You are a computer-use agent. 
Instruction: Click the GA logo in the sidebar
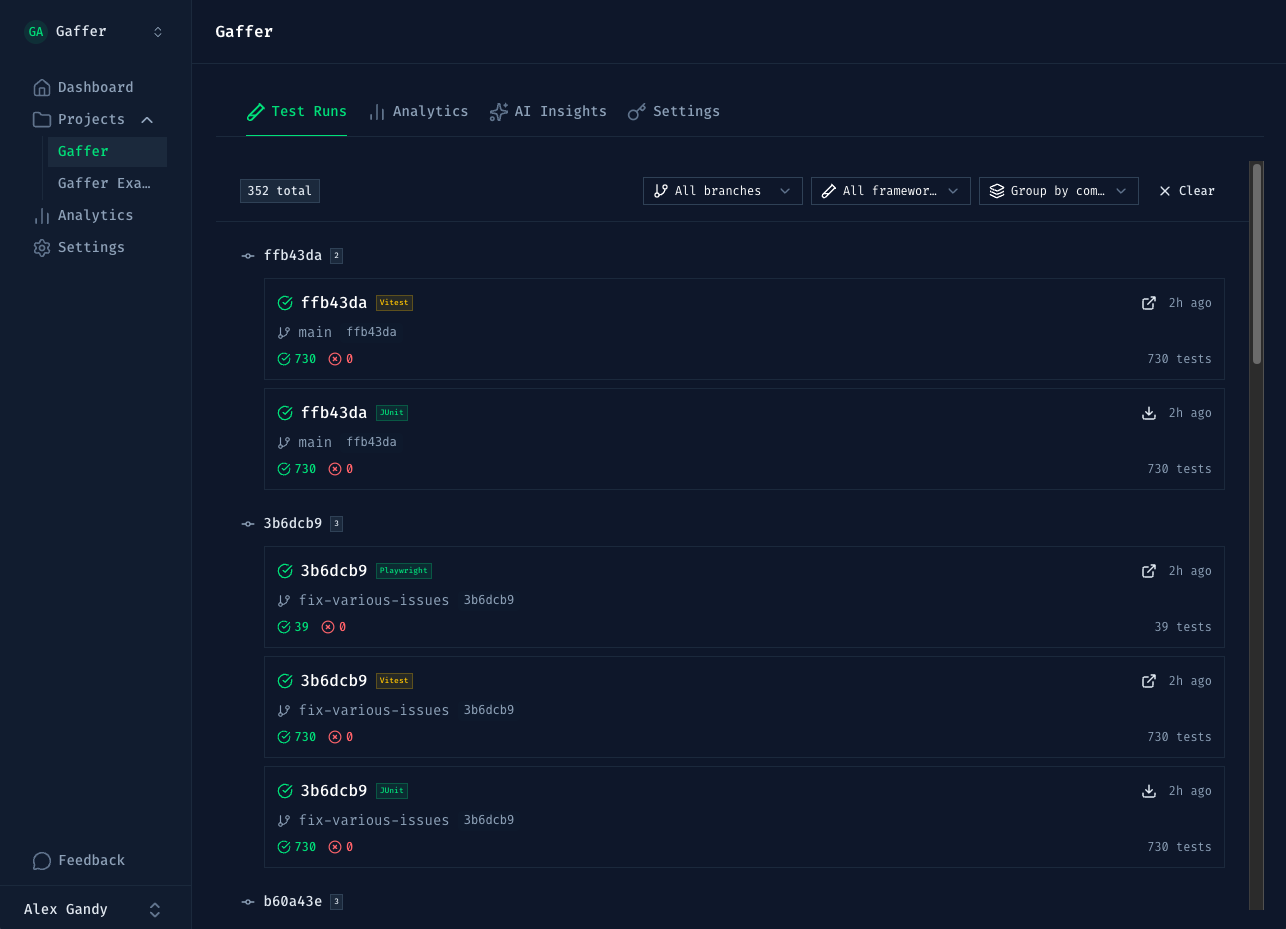(35, 31)
